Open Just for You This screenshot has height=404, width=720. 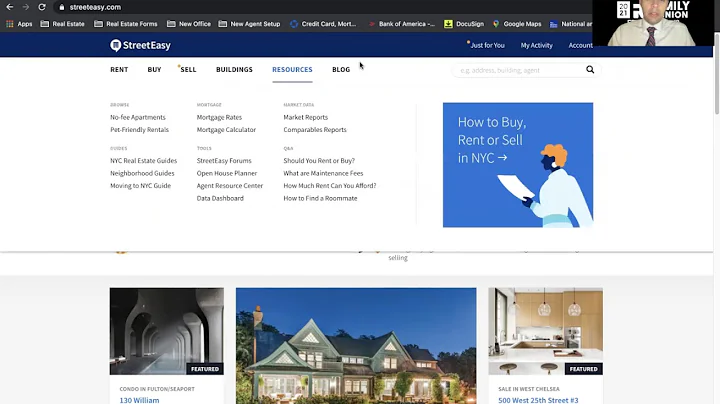pos(487,45)
